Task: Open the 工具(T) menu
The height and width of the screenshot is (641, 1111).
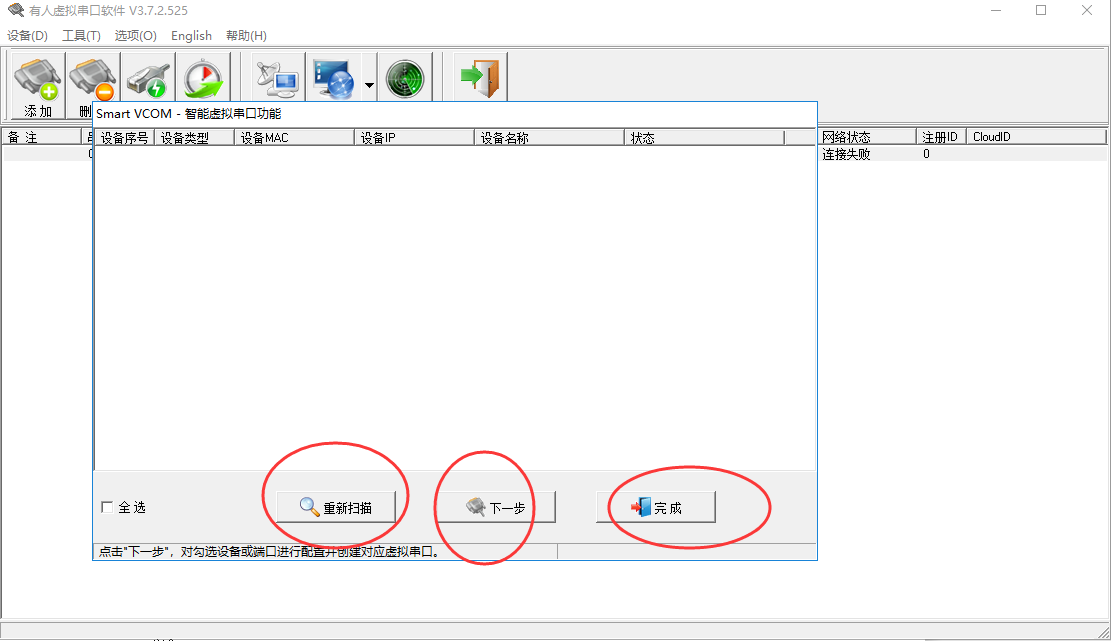Action: (81, 36)
